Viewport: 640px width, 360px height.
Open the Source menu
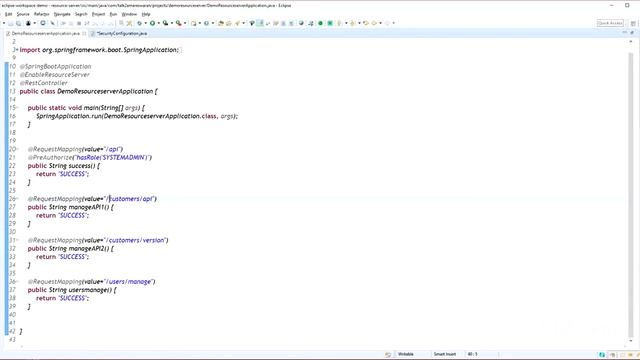[23, 14]
